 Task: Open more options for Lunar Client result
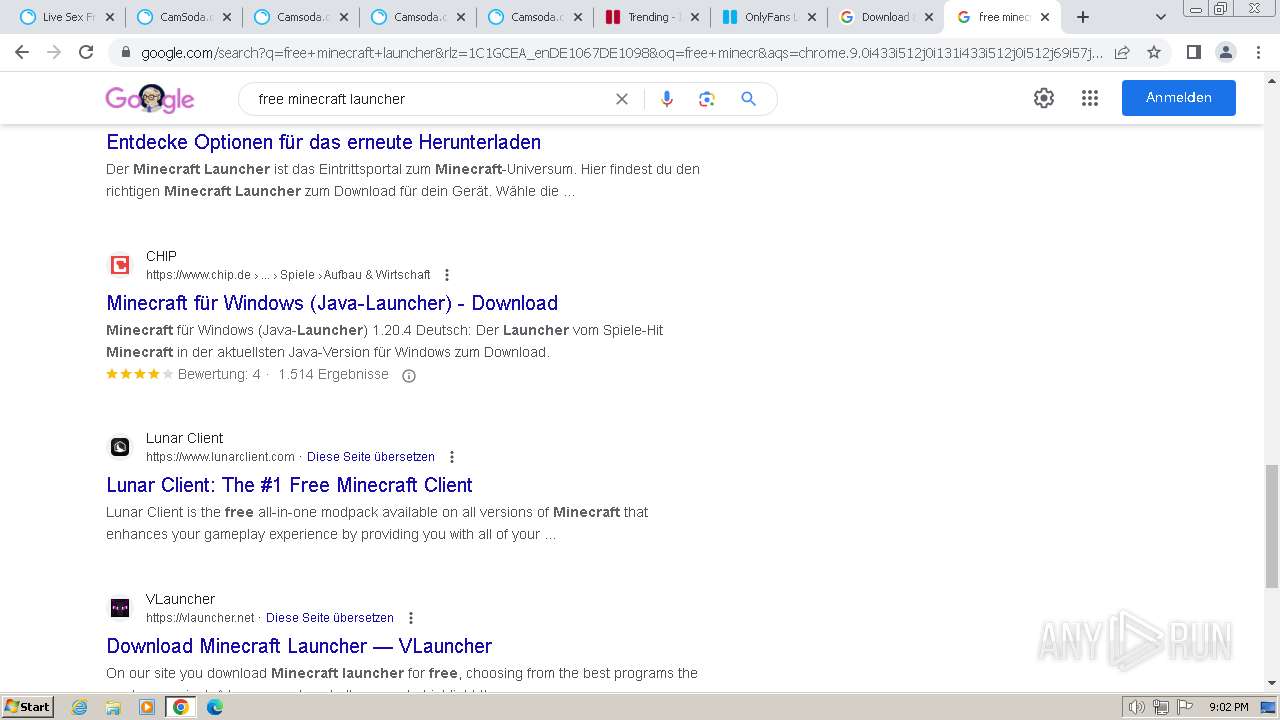(452, 457)
